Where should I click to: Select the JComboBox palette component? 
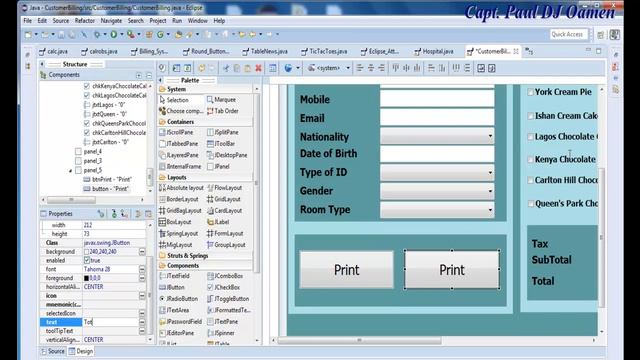(225, 276)
